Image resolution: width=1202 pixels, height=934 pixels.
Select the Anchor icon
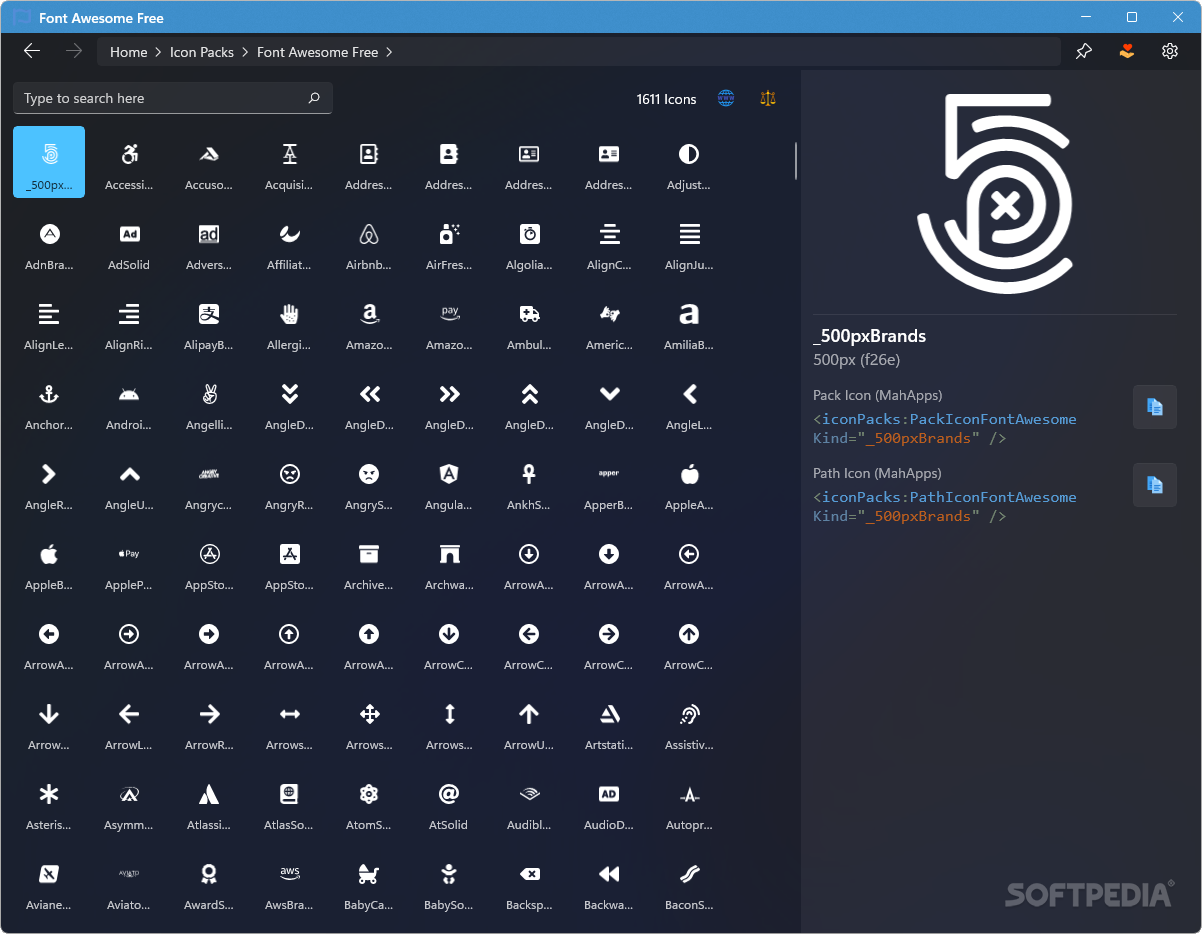click(x=49, y=402)
